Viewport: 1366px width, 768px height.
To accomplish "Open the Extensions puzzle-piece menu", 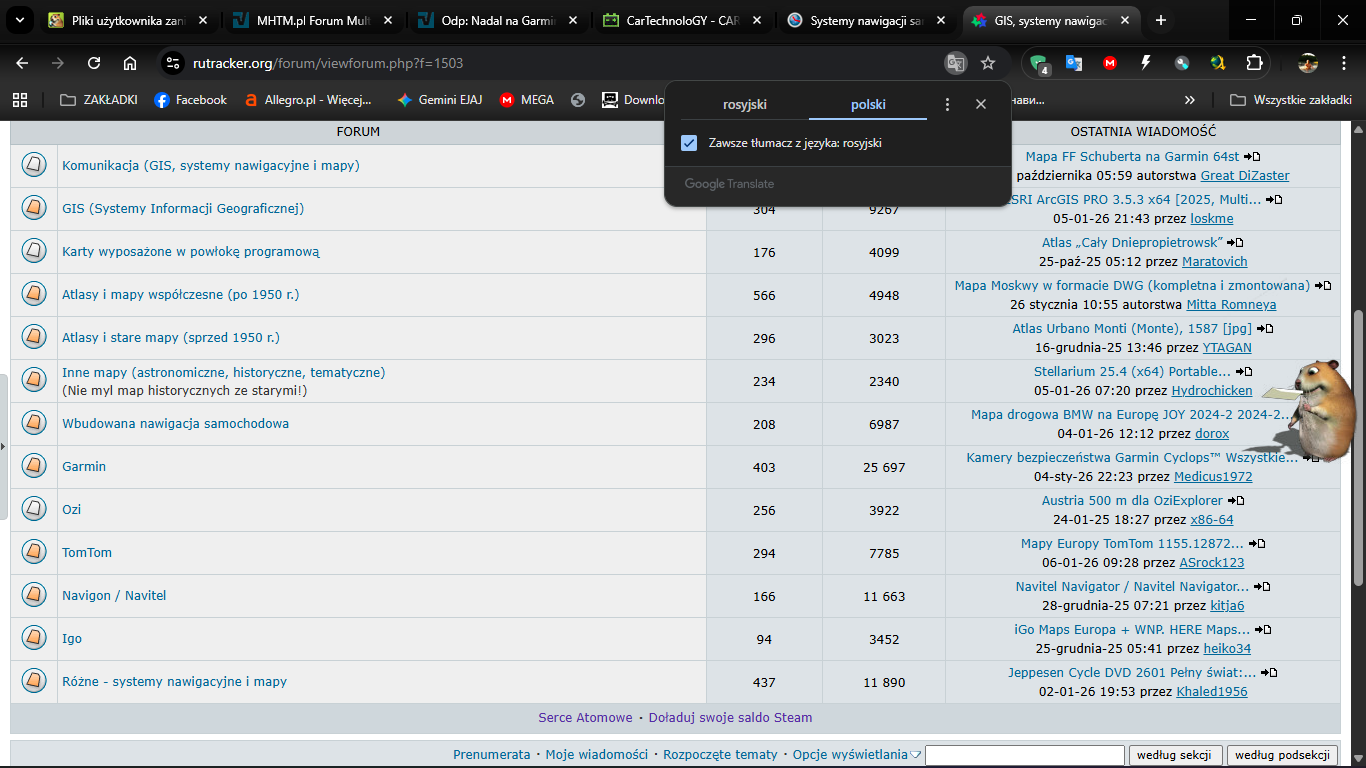I will [1254, 63].
